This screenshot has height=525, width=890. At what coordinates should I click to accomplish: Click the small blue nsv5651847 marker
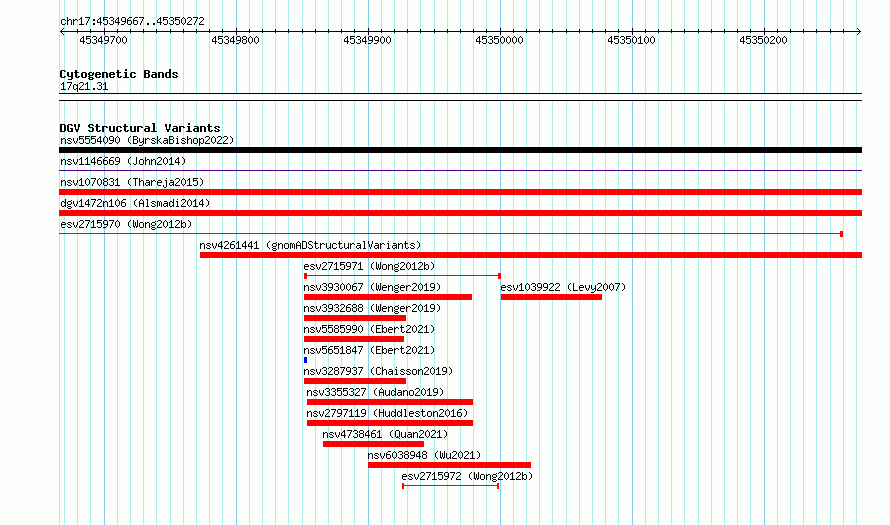pyautogui.click(x=305, y=360)
